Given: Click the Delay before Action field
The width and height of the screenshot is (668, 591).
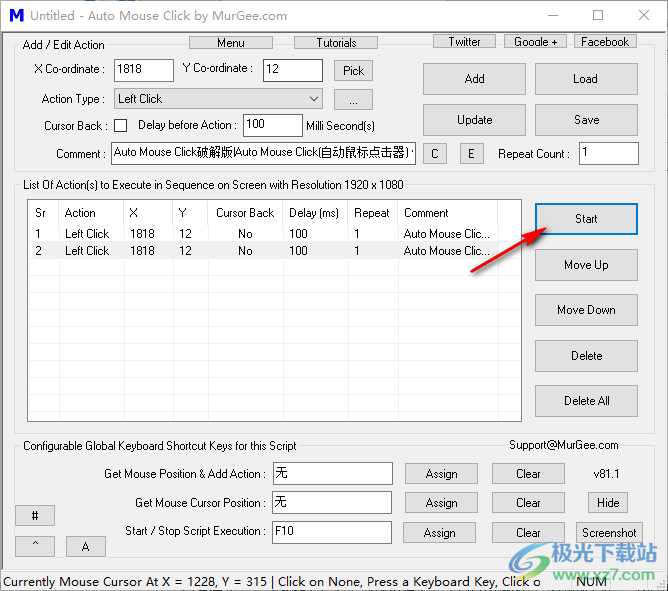Looking at the screenshot, I should coord(273,125).
